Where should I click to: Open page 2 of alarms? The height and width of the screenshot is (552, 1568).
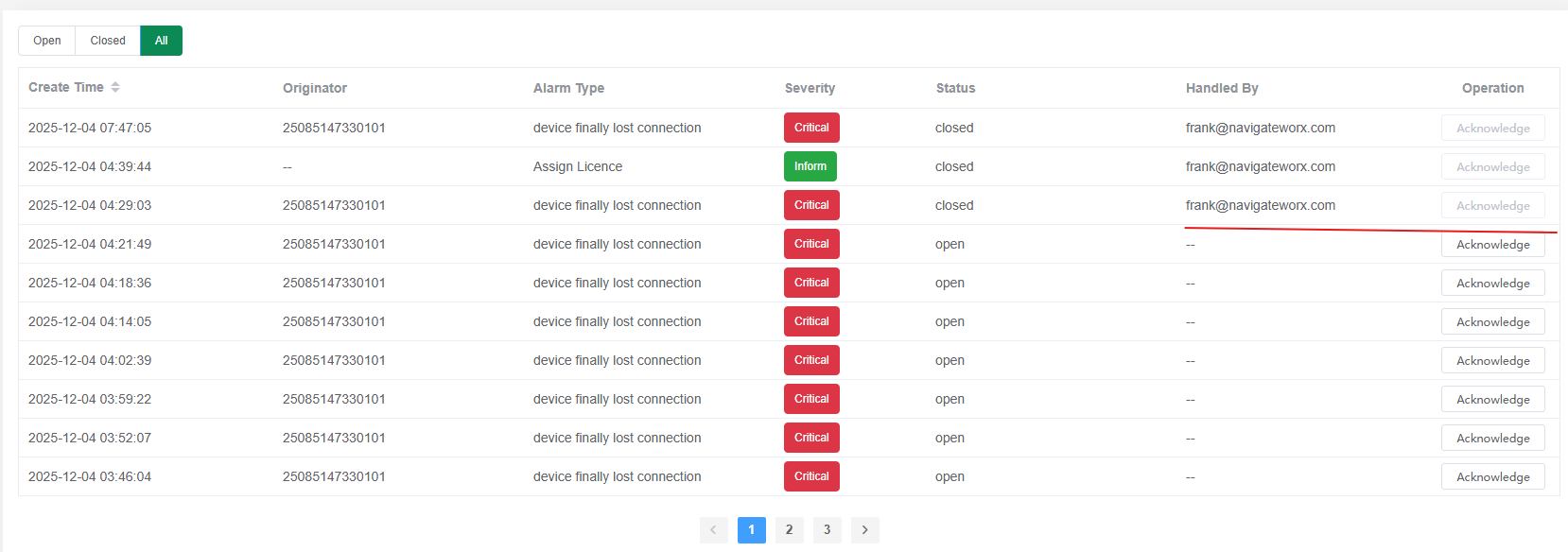pyautogui.click(x=789, y=529)
